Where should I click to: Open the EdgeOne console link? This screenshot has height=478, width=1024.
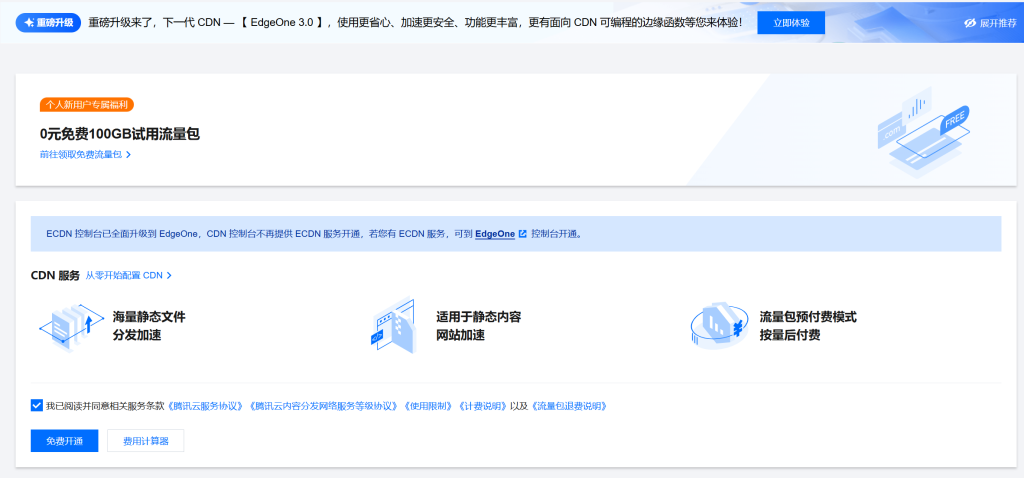point(495,234)
